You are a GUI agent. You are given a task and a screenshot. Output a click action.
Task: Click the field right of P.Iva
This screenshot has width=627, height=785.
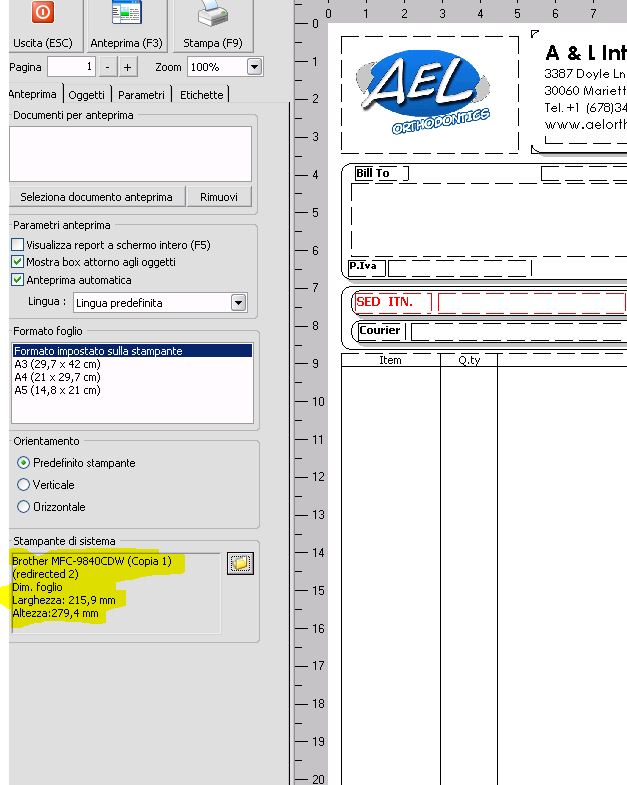coord(459,268)
